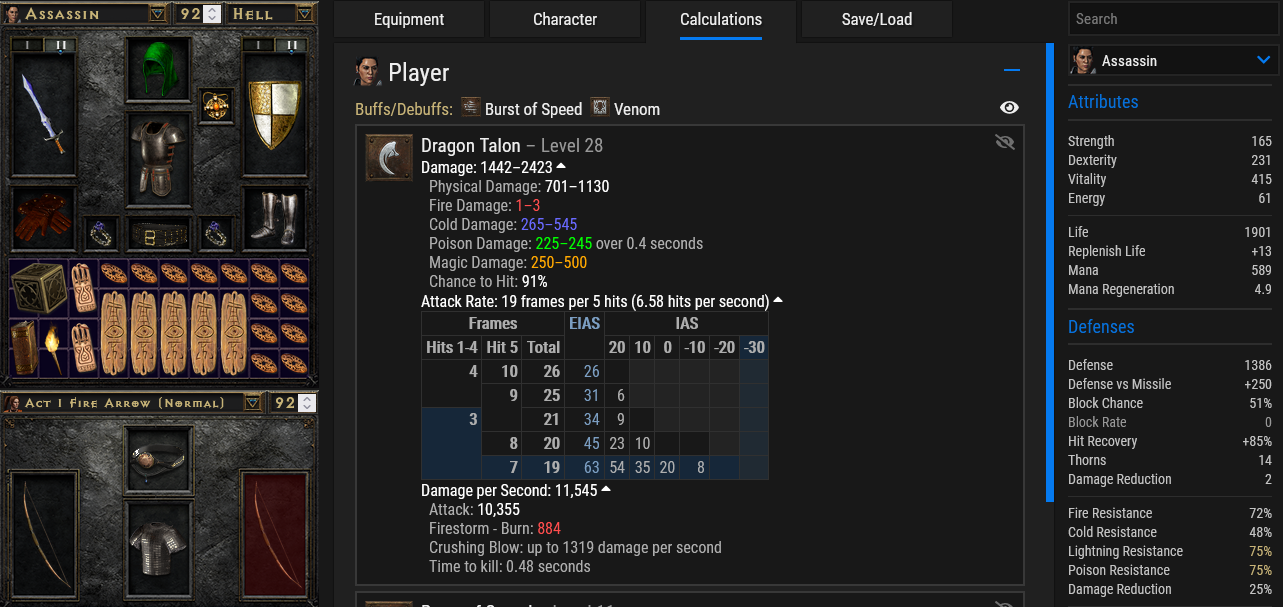1283x607 pixels.
Task: Switch to weapon set II on left
Action: coord(59,46)
